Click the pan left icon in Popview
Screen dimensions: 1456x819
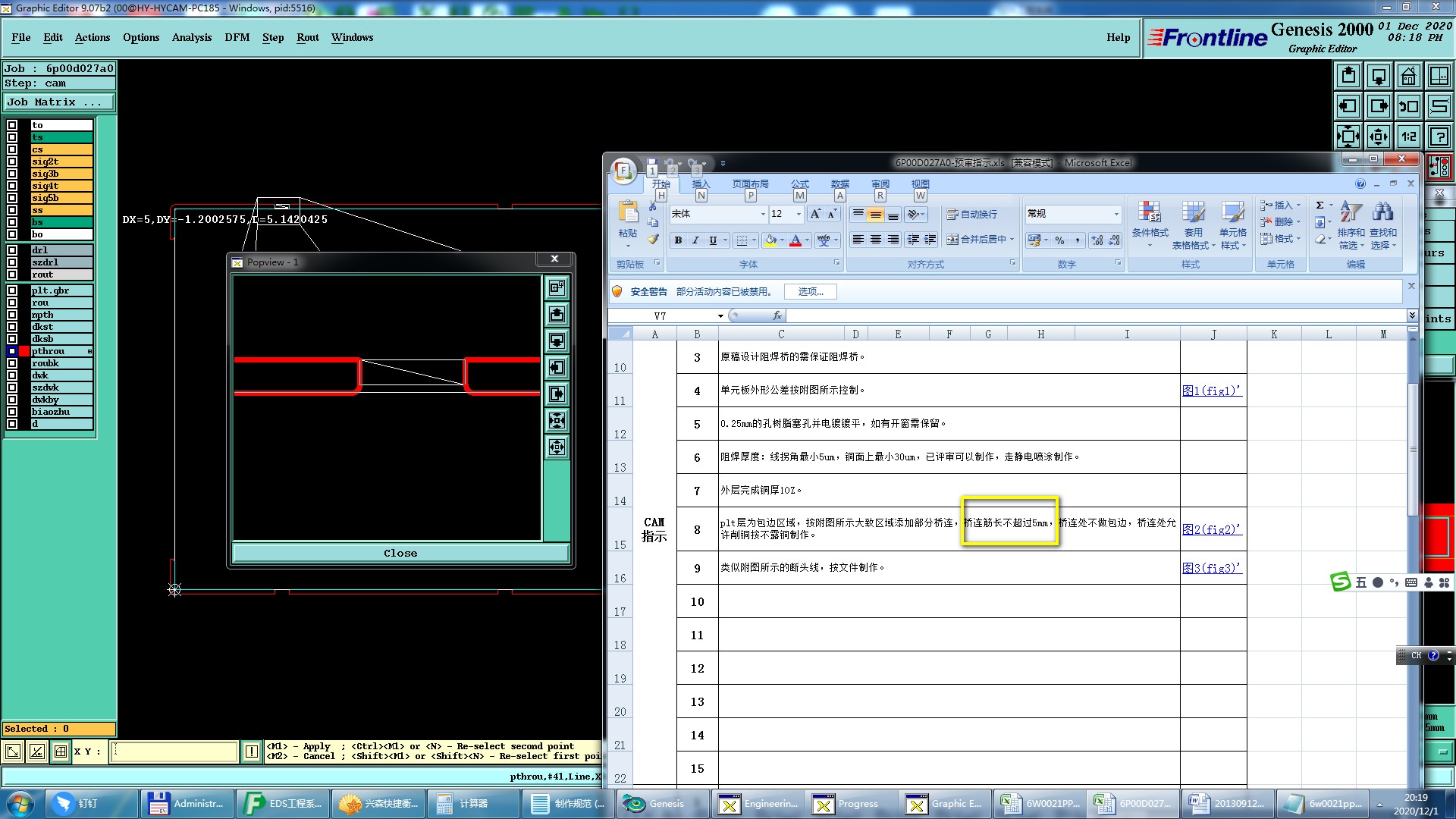click(557, 368)
